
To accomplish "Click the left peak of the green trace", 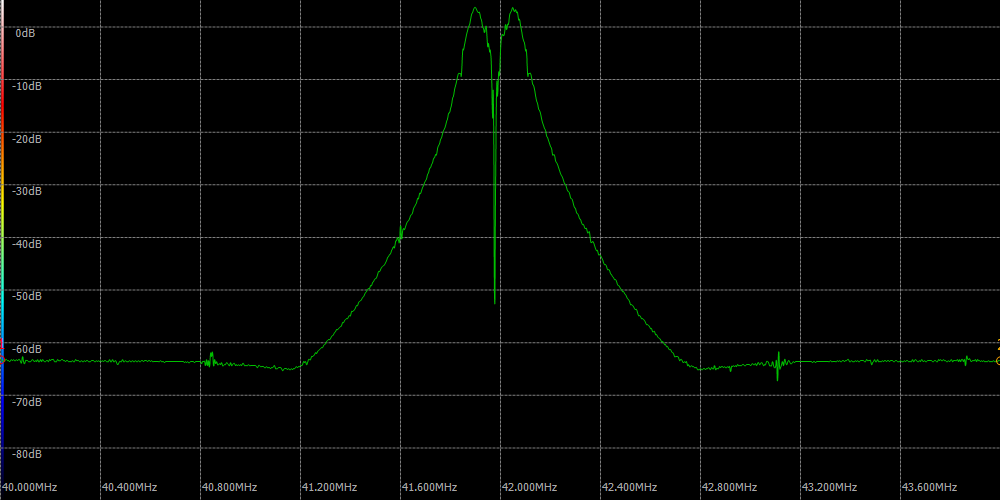I will 476,9.
